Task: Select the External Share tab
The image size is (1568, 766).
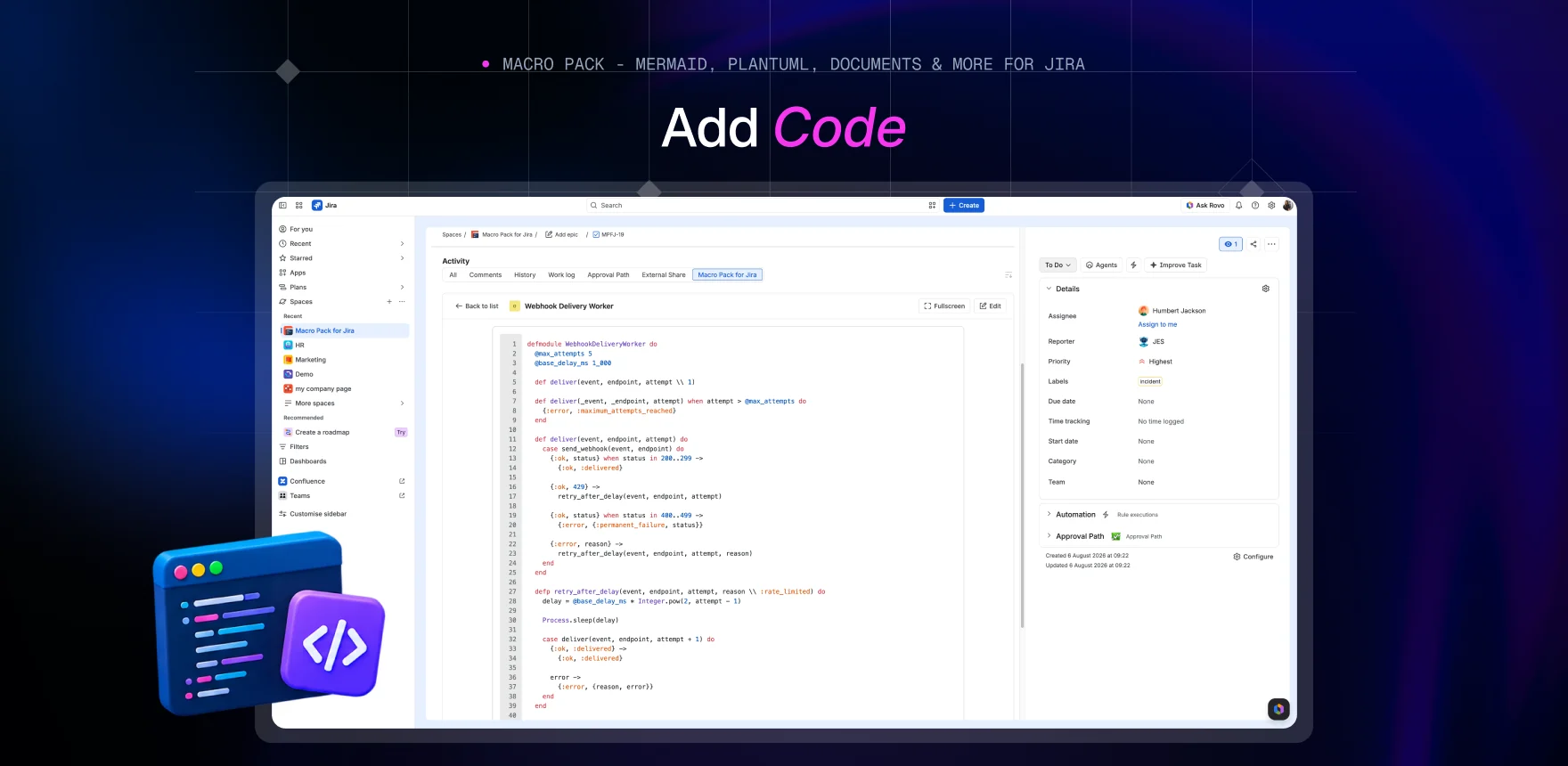Action: [x=664, y=275]
